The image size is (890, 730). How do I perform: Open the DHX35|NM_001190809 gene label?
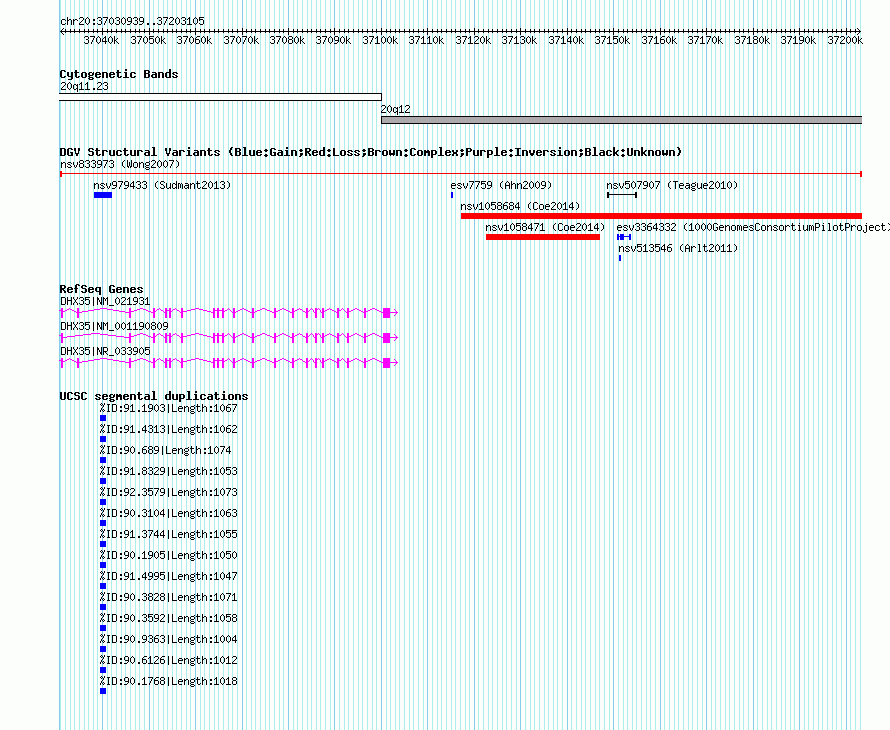[114, 326]
